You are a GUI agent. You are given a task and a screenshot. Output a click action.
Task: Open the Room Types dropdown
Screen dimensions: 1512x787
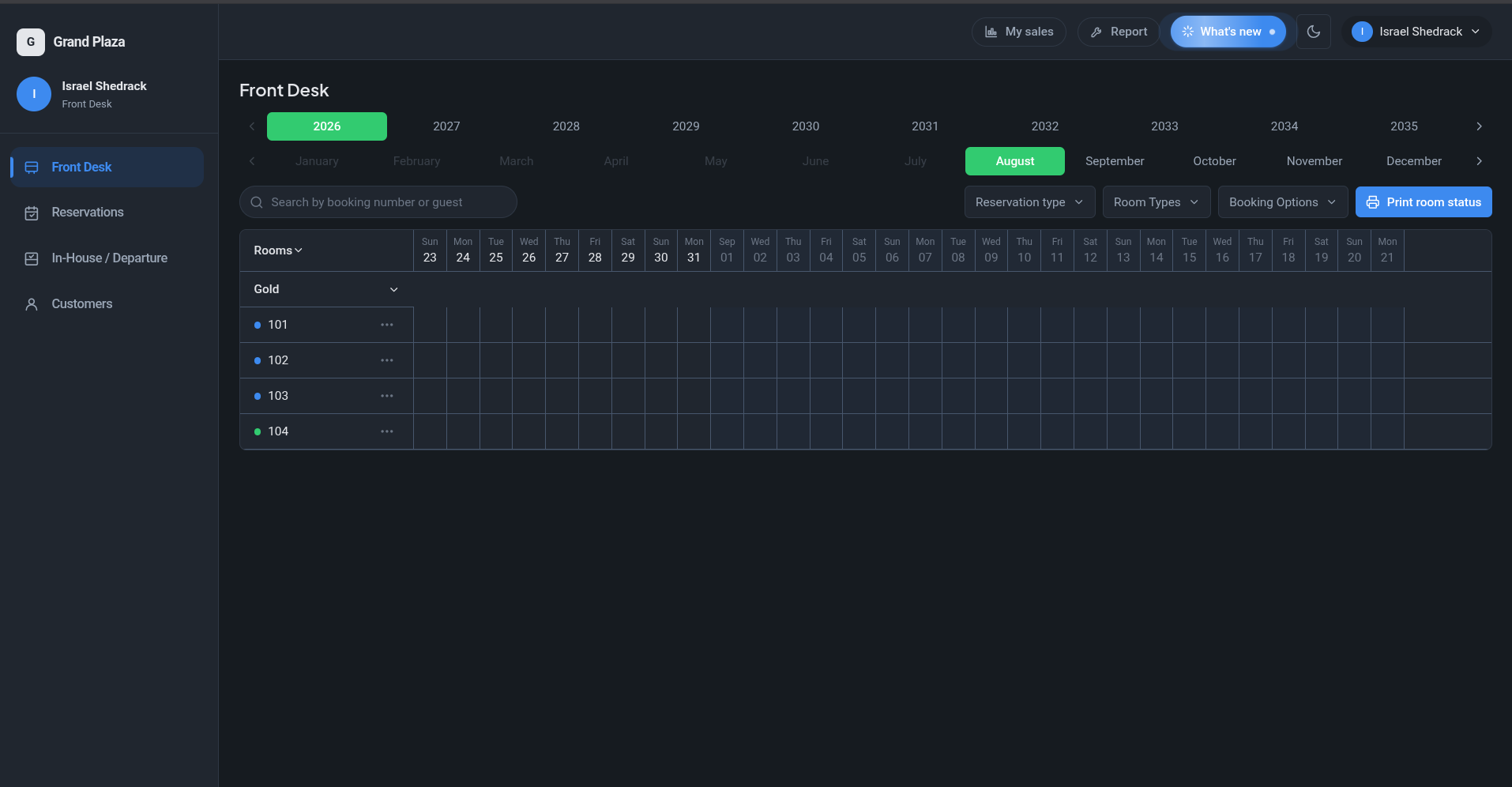1156,202
